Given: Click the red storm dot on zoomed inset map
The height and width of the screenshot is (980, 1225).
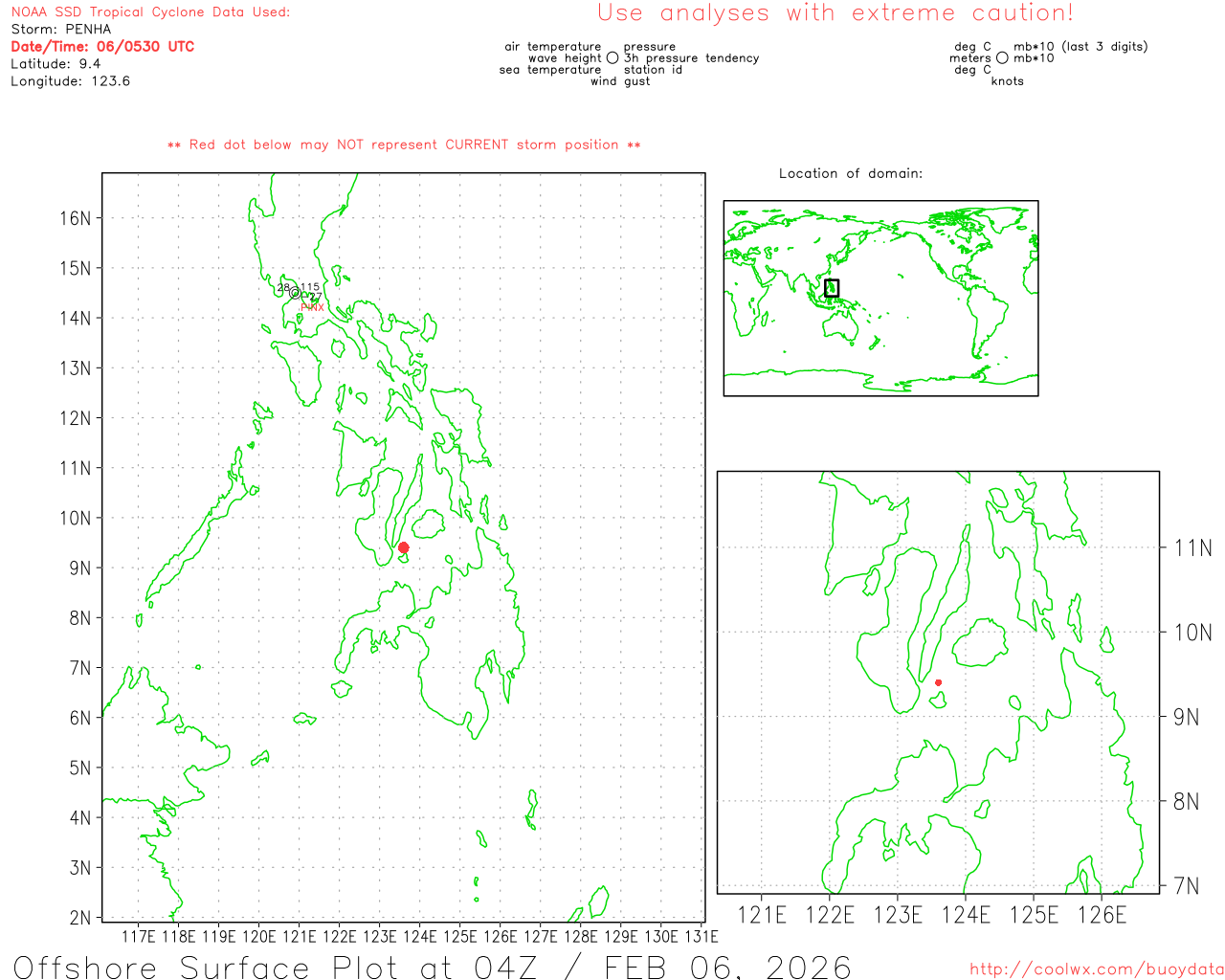Looking at the screenshot, I should pos(938,682).
